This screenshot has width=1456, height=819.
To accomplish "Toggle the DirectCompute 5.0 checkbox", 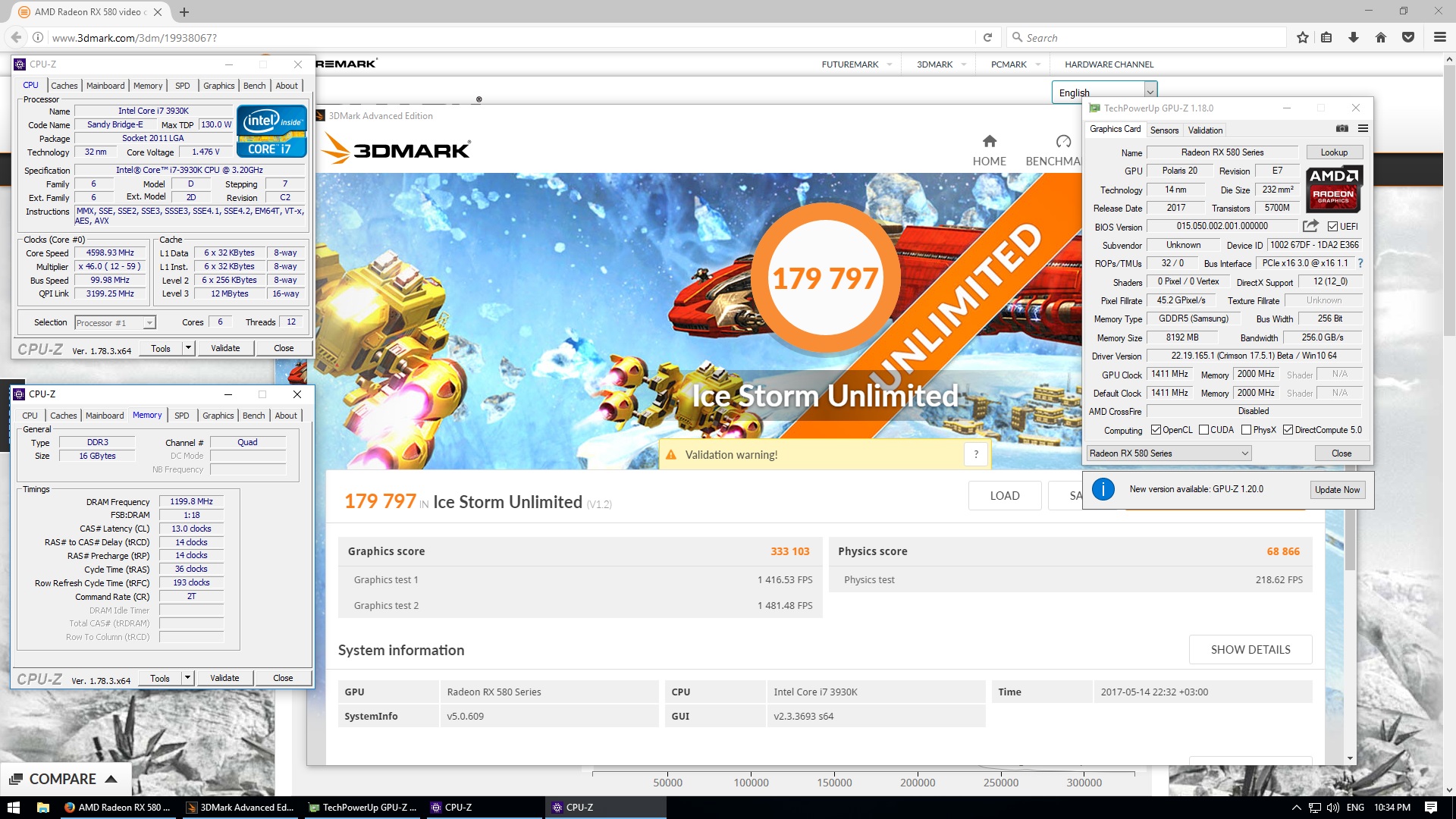I will pos(1288,430).
